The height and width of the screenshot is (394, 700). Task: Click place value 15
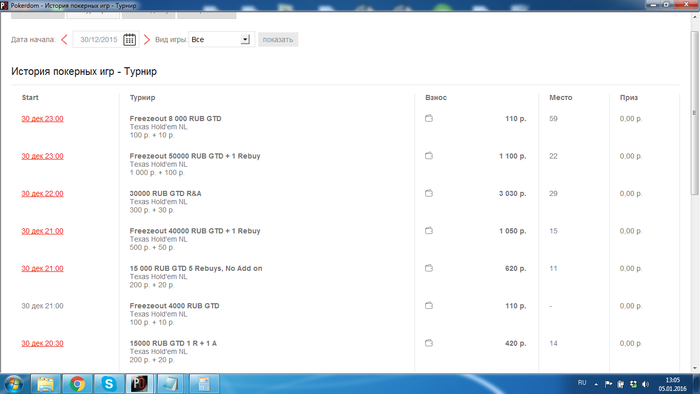[x=553, y=231]
